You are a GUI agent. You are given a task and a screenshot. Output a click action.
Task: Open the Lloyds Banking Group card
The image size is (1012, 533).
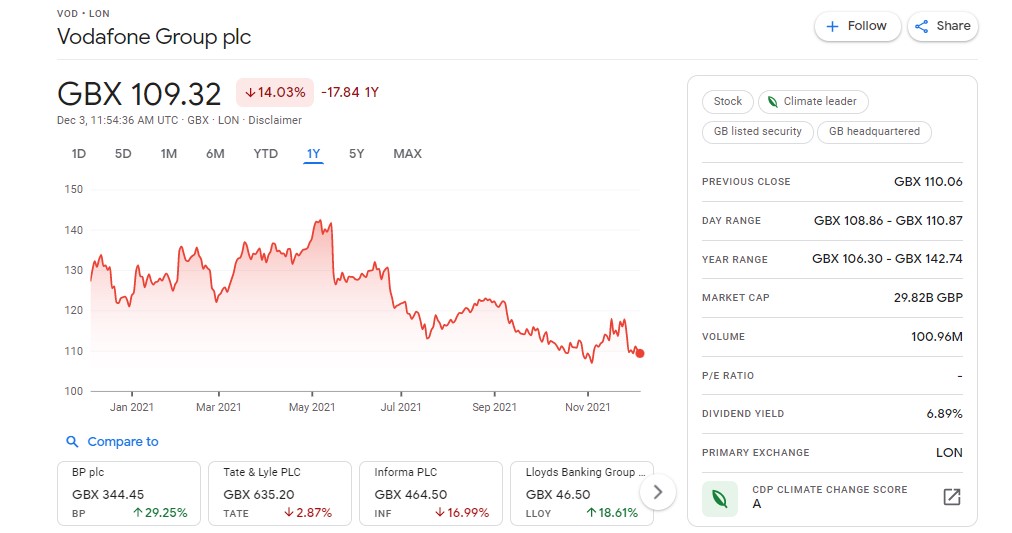tap(582, 493)
